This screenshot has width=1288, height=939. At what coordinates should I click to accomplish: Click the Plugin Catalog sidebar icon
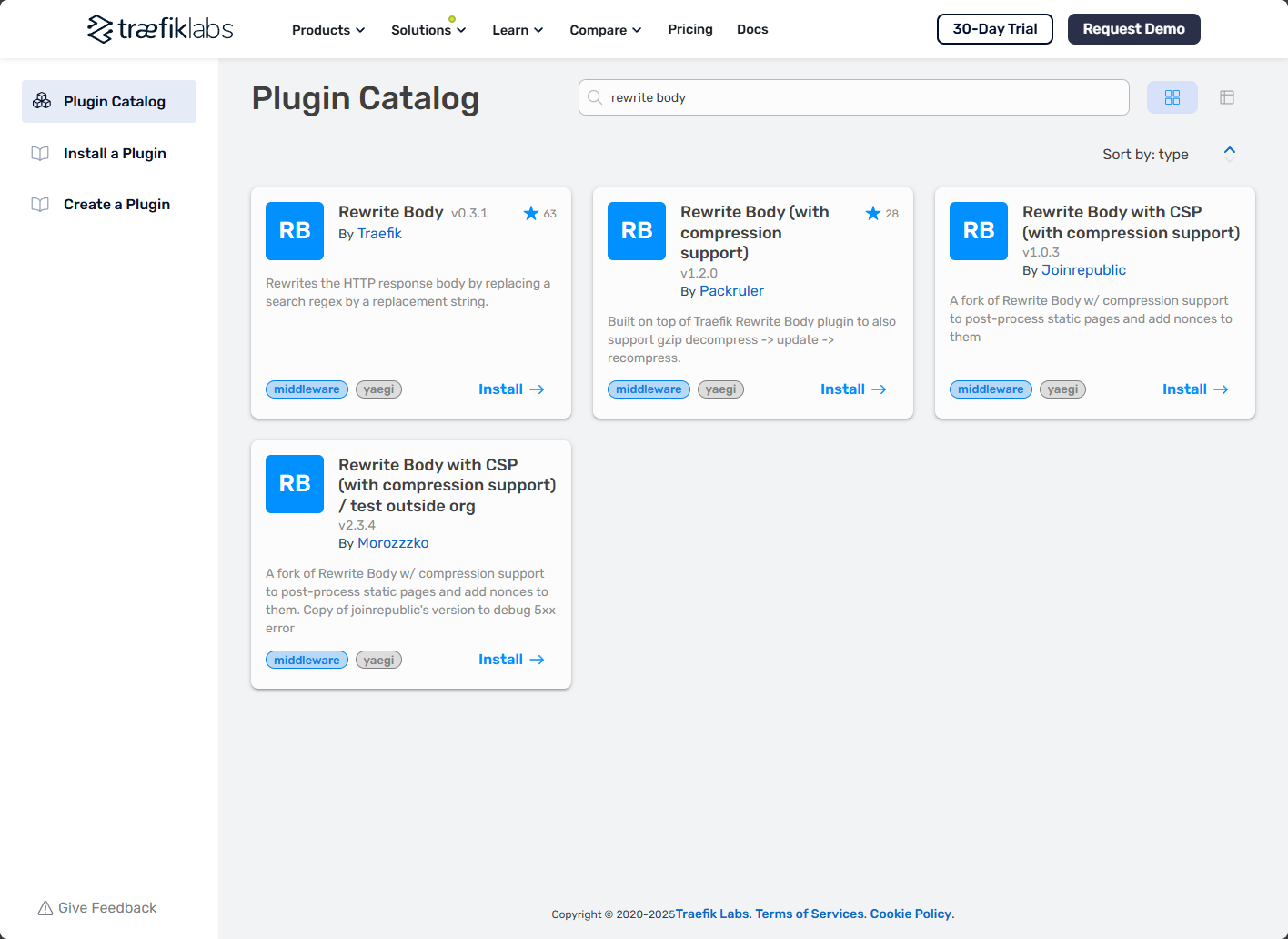click(x=42, y=101)
